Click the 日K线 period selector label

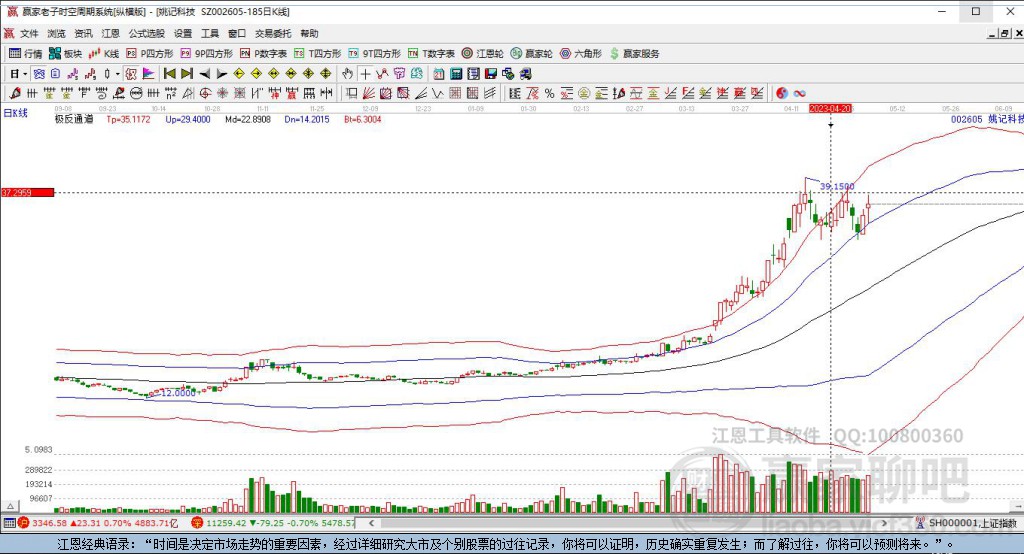[15, 113]
